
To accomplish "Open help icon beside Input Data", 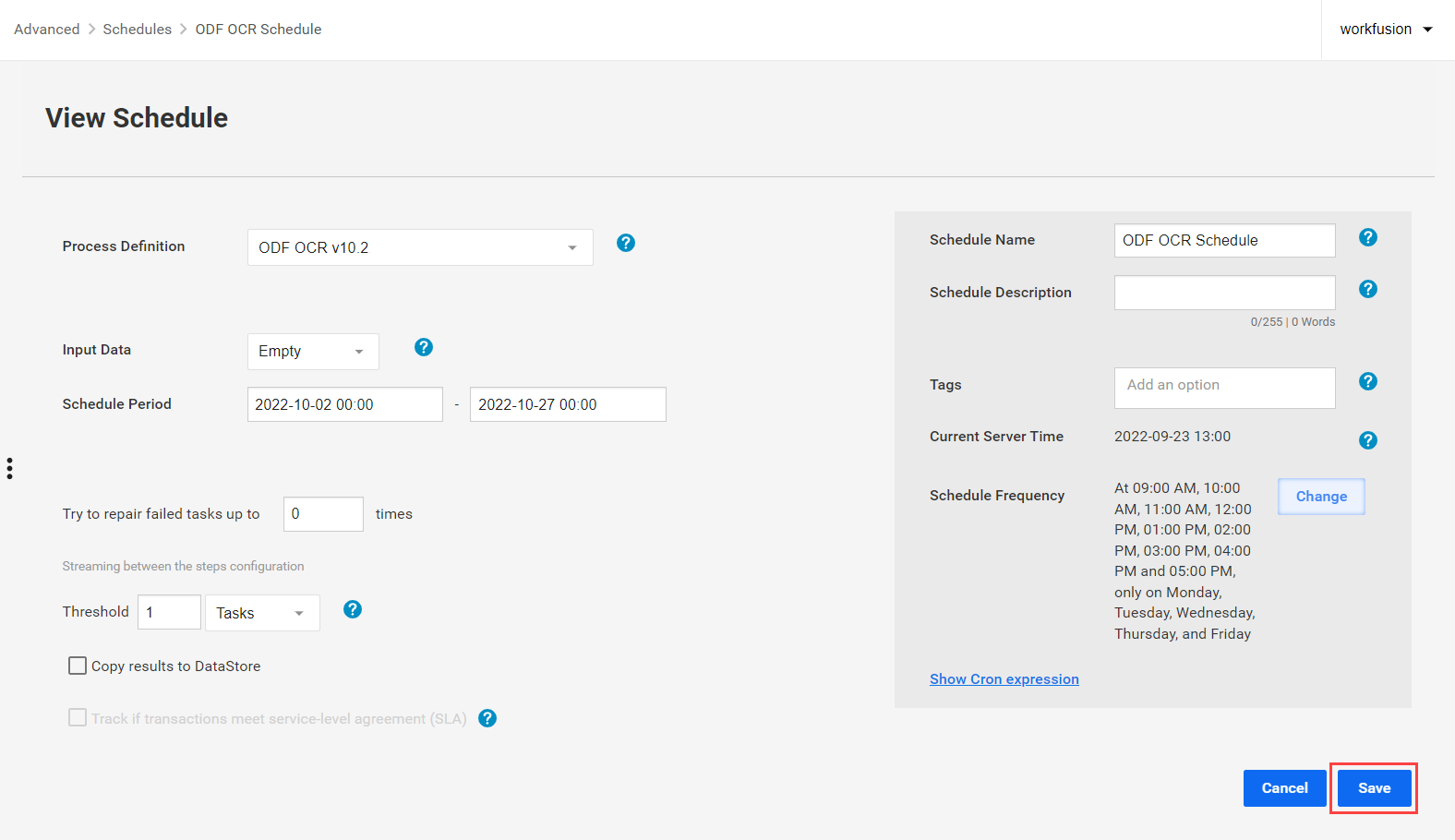I will tap(424, 347).
